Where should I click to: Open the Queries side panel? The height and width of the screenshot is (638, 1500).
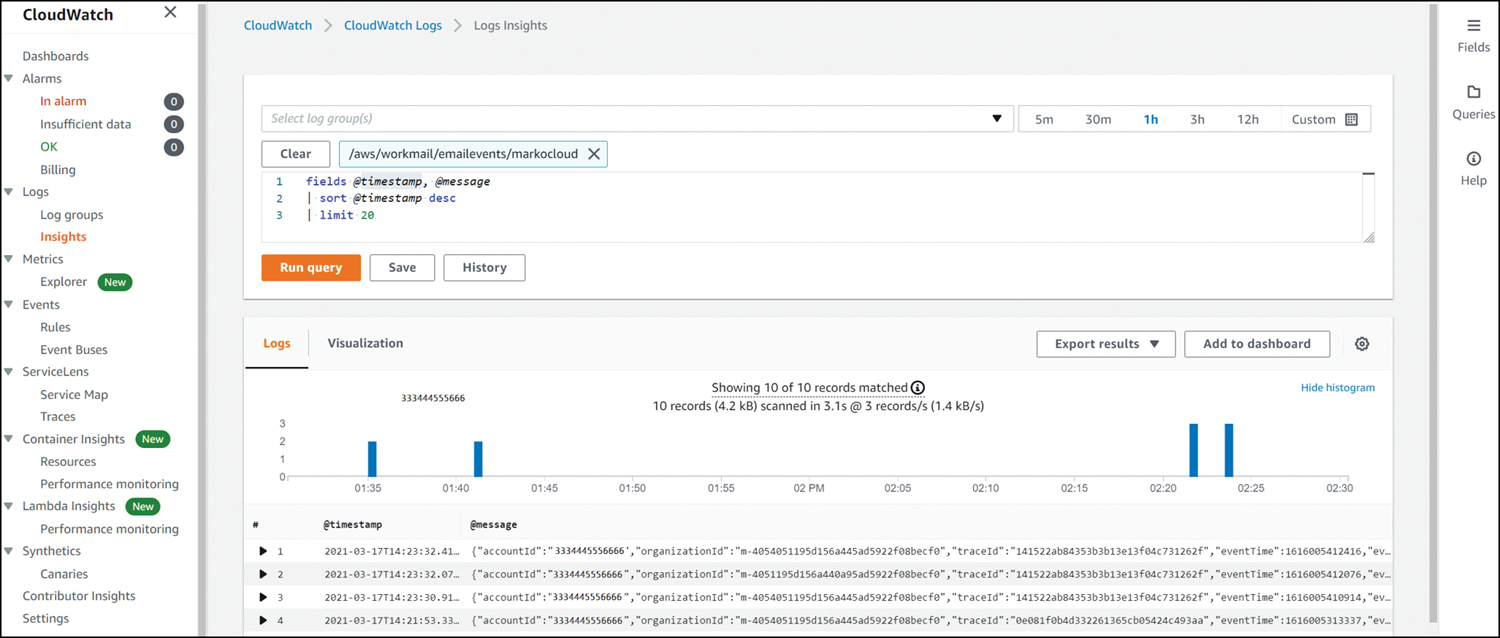1473,102
